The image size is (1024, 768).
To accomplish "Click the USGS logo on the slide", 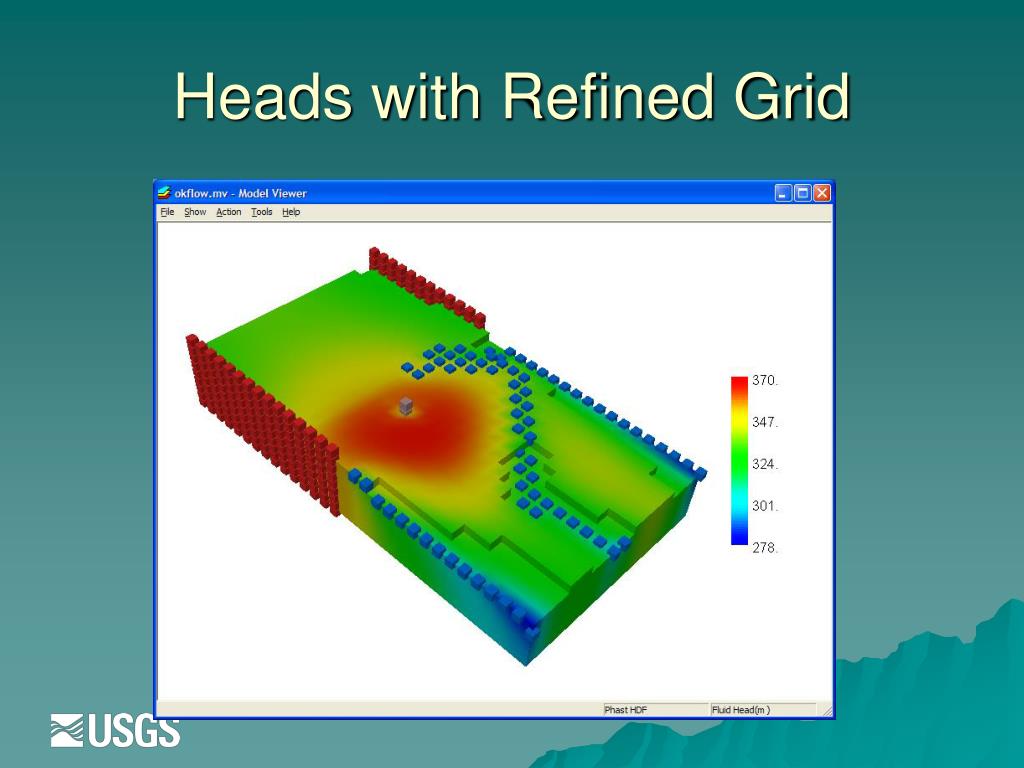I will click(115, 731).
